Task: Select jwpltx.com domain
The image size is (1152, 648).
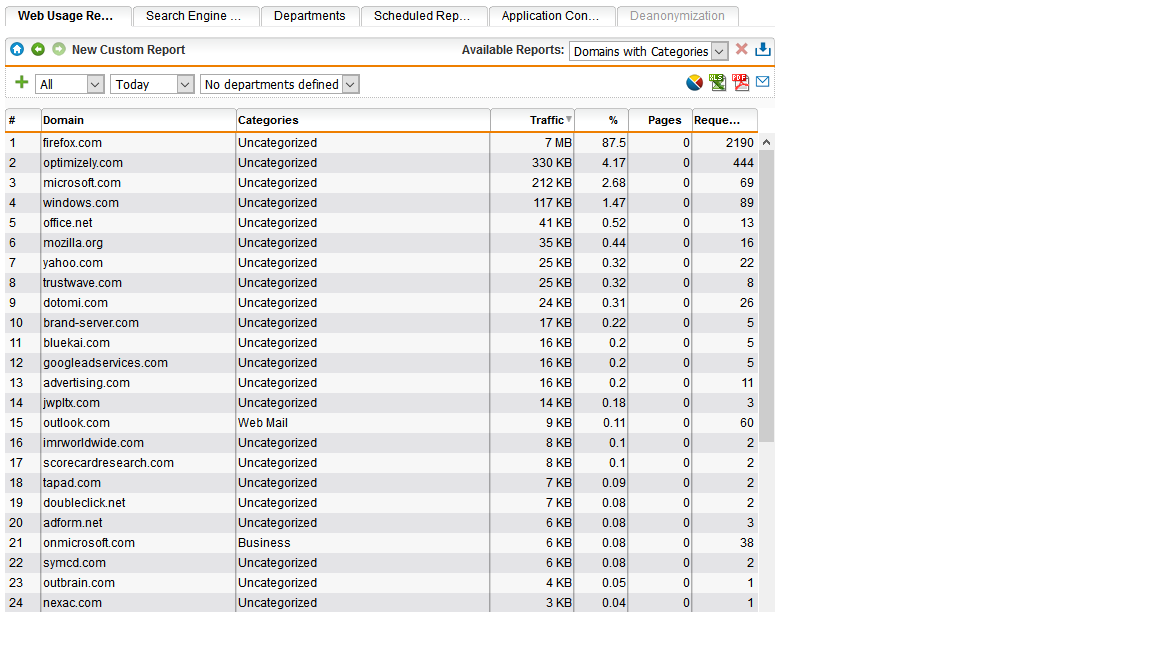Action: click(x=71, y=403)
